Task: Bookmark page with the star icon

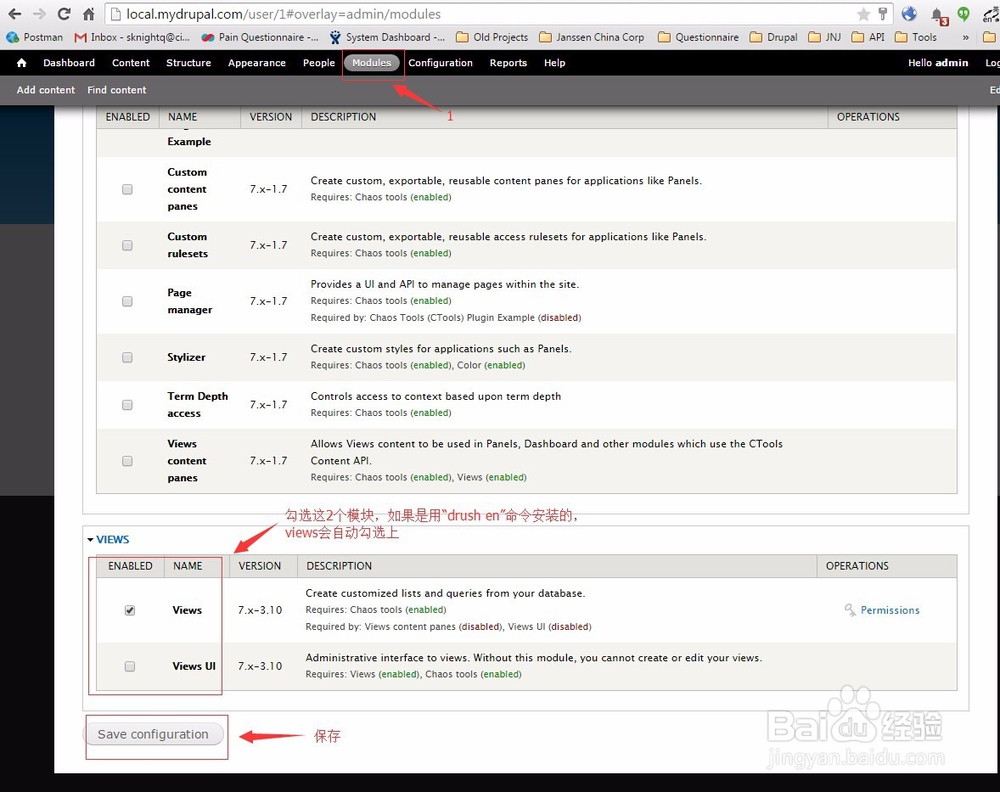Action: [x=864, y=14]
